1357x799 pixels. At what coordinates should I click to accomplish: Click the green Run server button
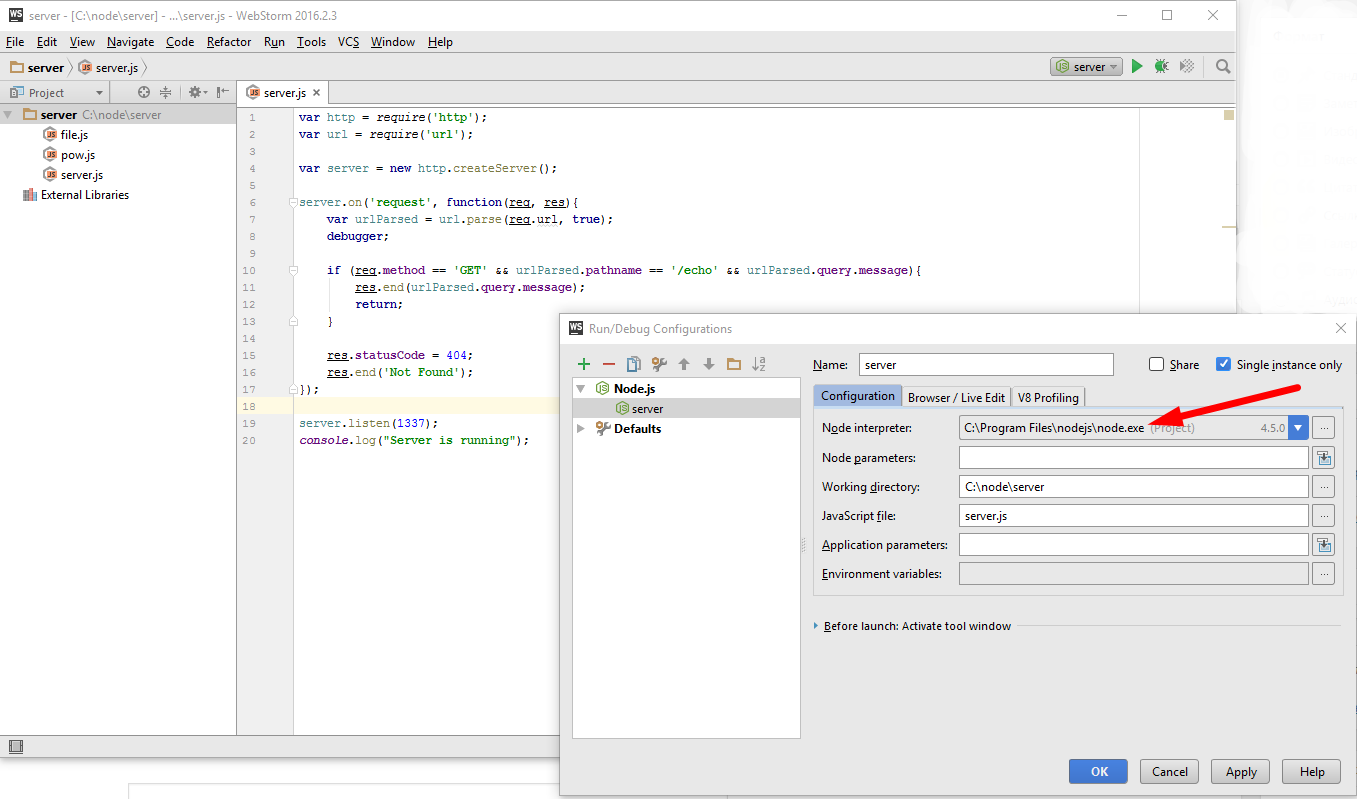[1136, 67]
